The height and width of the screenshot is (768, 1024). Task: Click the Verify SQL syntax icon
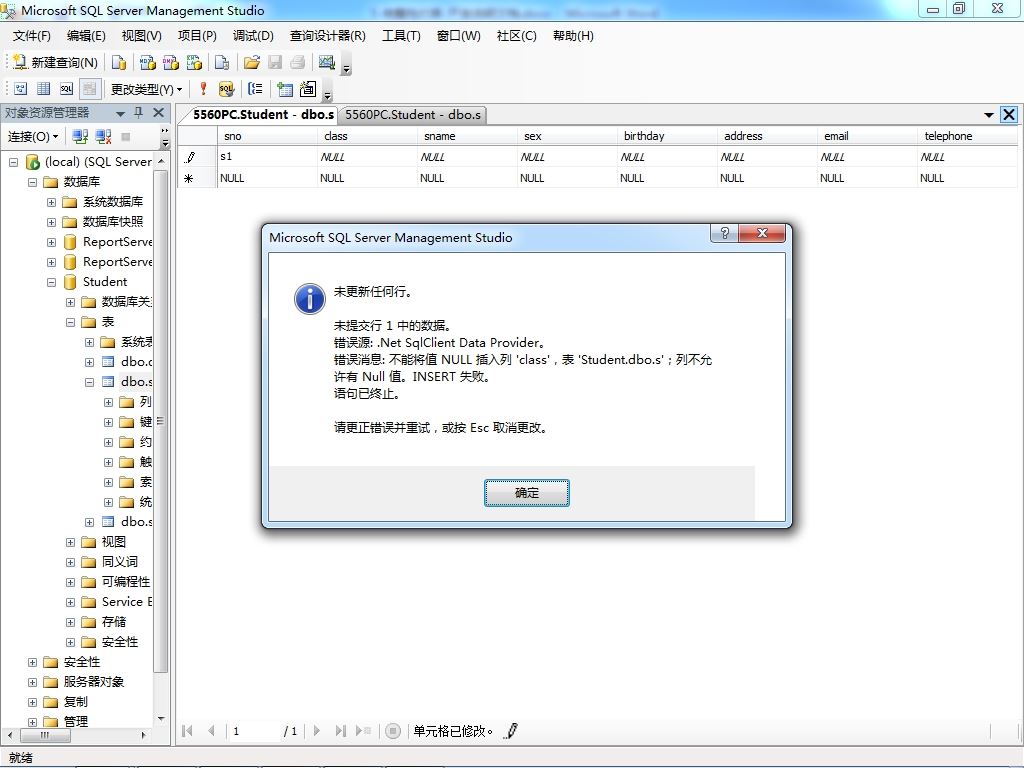point(226,88)
